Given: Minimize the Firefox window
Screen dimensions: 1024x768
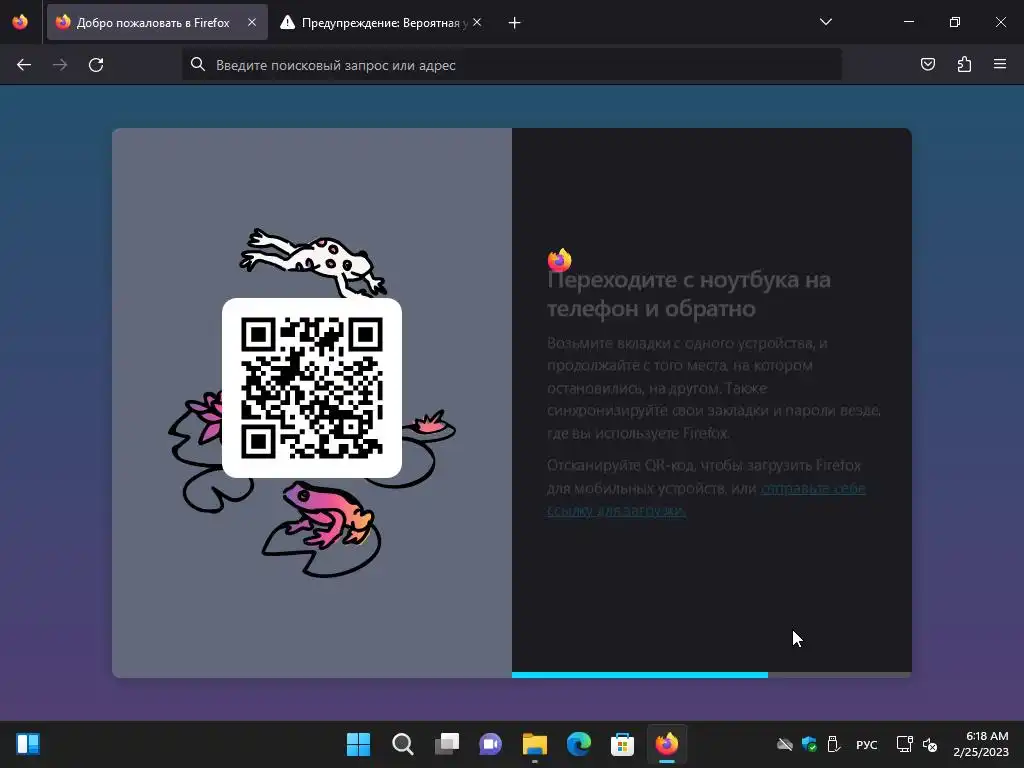Looking at the screenshot, I should (x=908, y=22).
